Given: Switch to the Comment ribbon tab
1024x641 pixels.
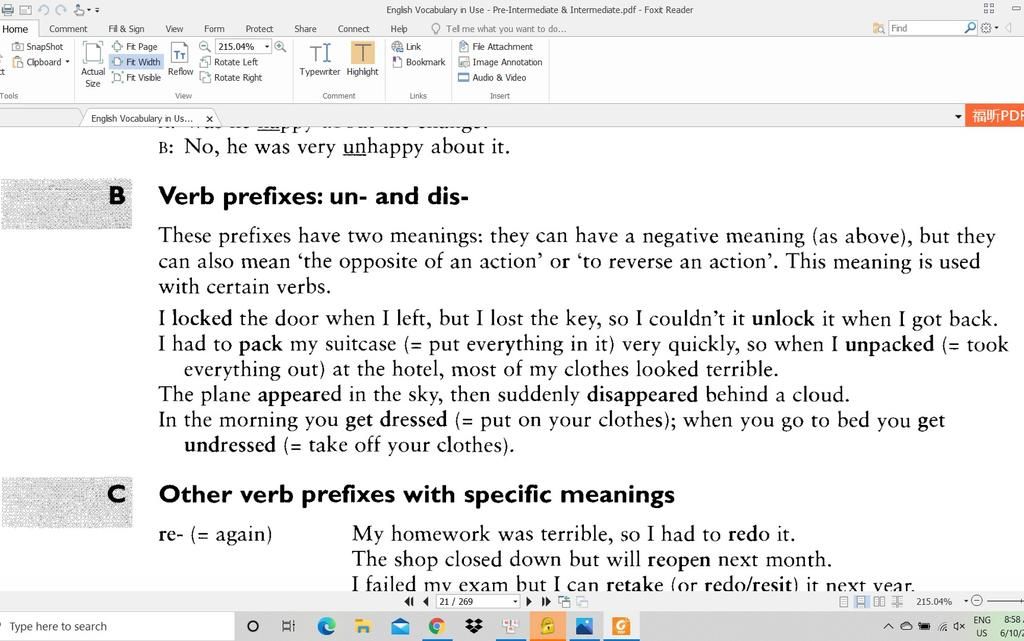Looking at the screenshot, I should tap(68, 29).
